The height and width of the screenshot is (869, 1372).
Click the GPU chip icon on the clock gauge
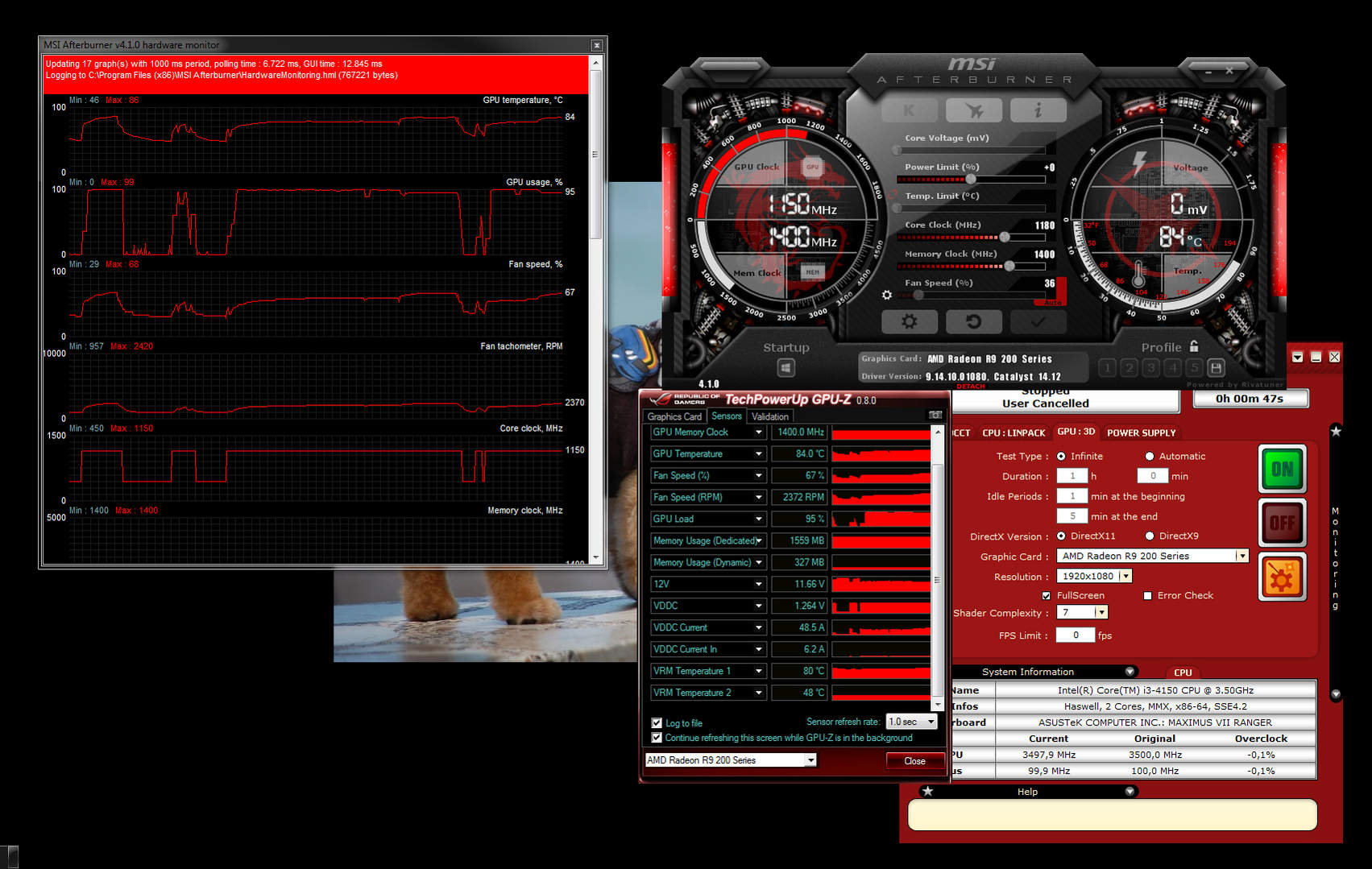pyautogui.click(x=812, y=168)
